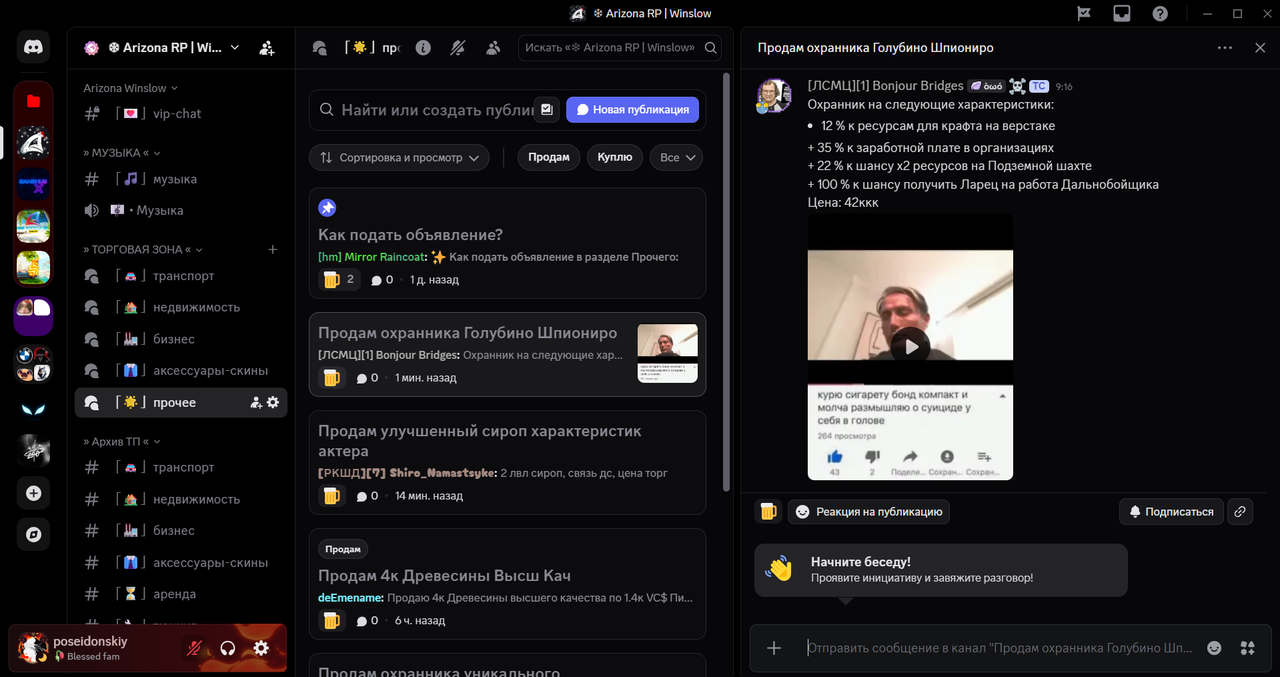Open user settings gear in user panel
The width and height of the screenshot is (1280, 677).
(261, 648)
